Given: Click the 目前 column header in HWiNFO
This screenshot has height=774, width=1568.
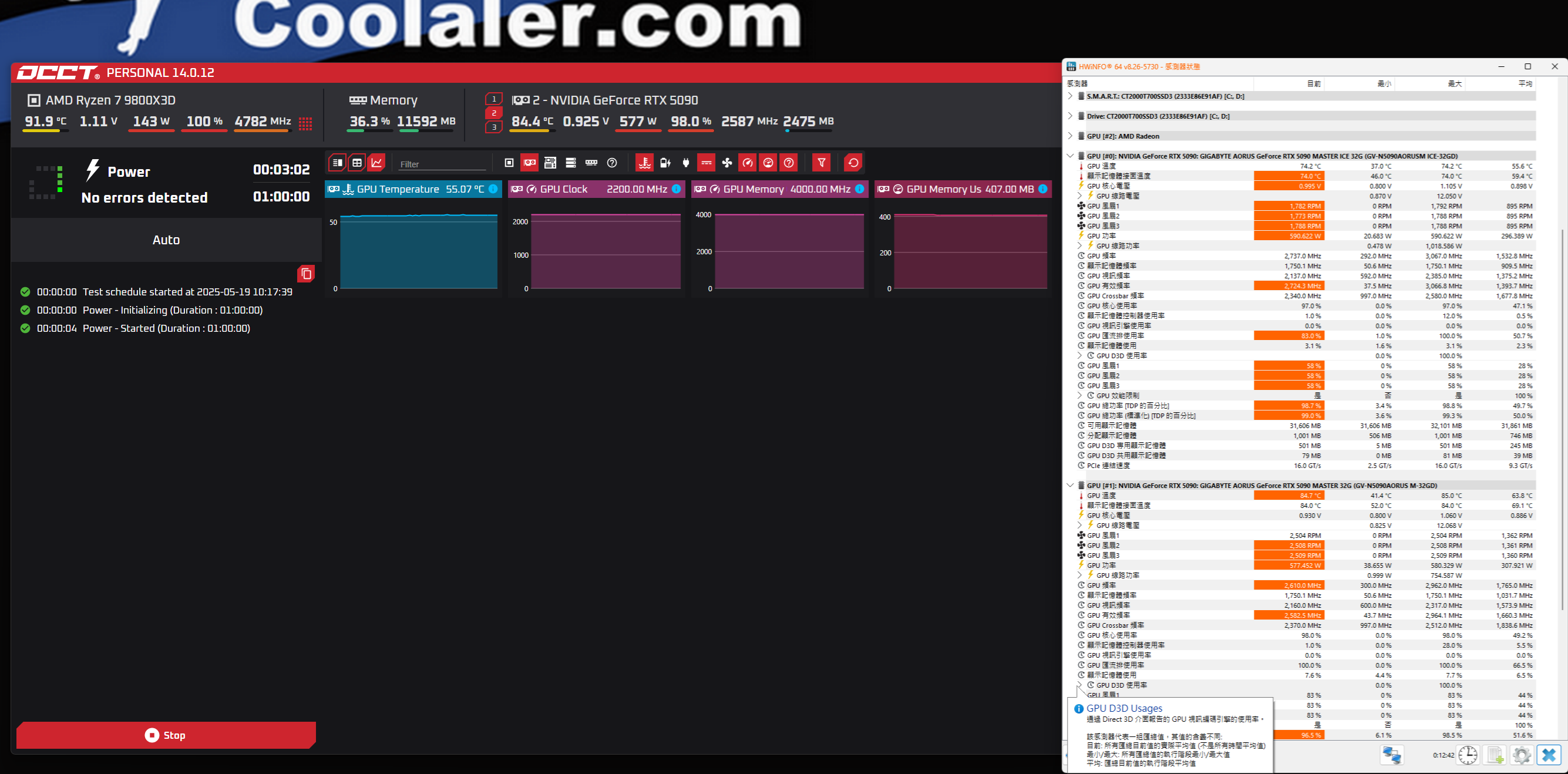Looking at the screenshot, I should pos(1288,83).
